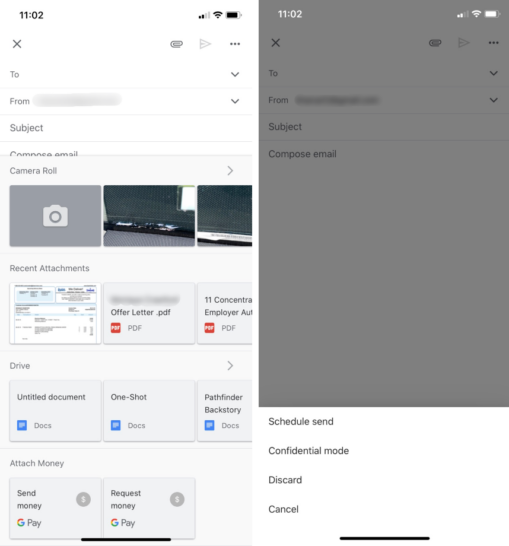Expand Camera Roll with the arrow
The image size is (509, 546).
(x=230, y=171)
